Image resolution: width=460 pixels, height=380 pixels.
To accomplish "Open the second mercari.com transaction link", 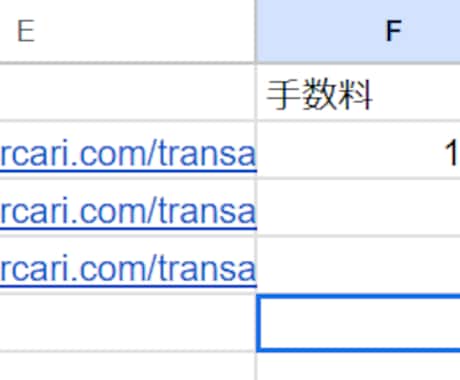I will tap(128, 211).
